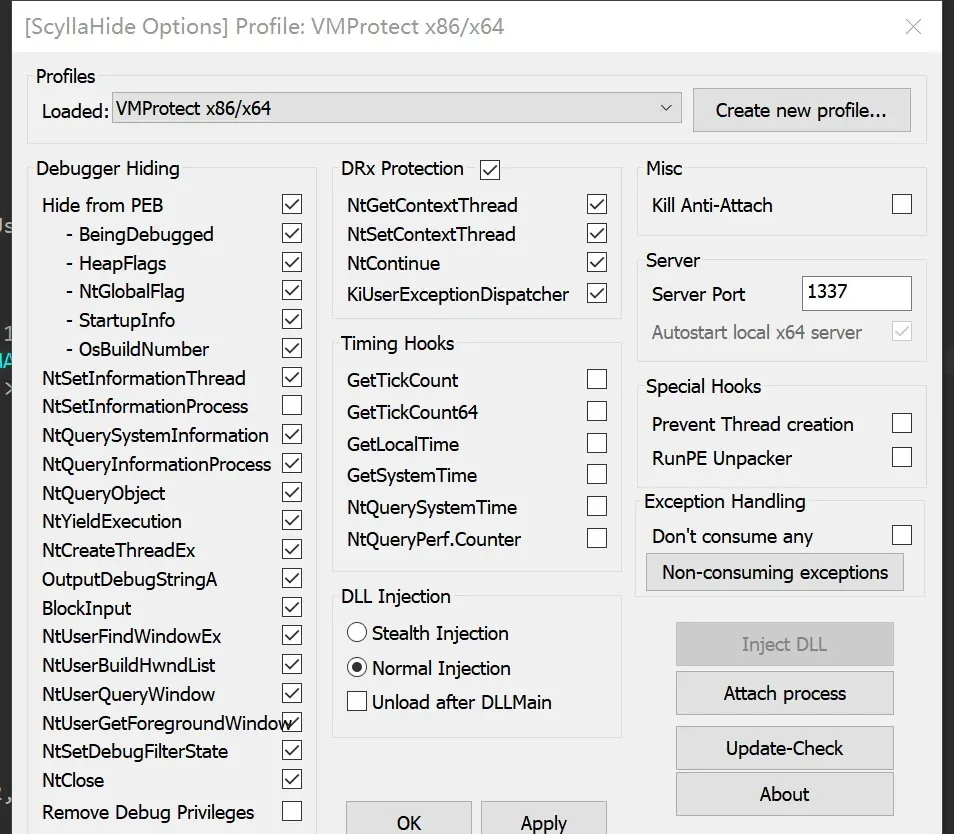Click the Server Port input field
This screenshot has width=954, height=834.
tap(857, 293)
